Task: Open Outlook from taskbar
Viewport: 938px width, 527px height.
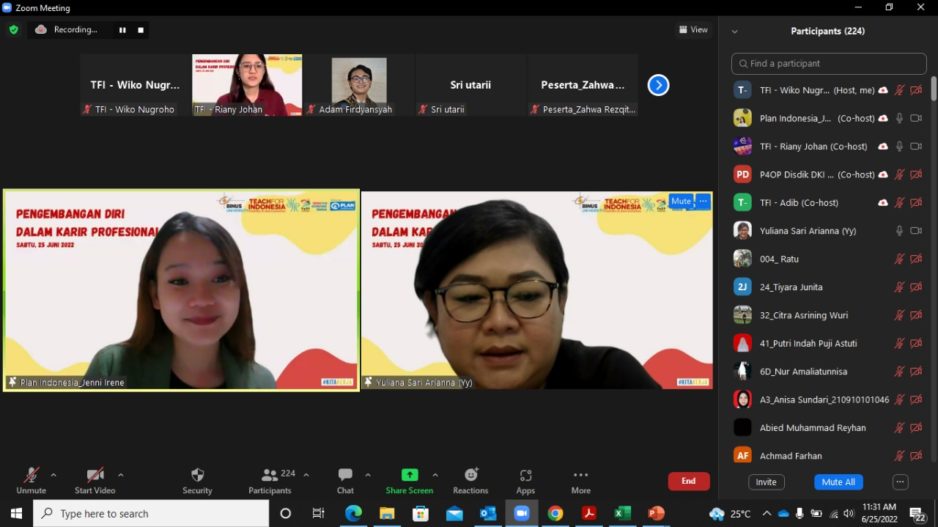Action: [488, 513]
